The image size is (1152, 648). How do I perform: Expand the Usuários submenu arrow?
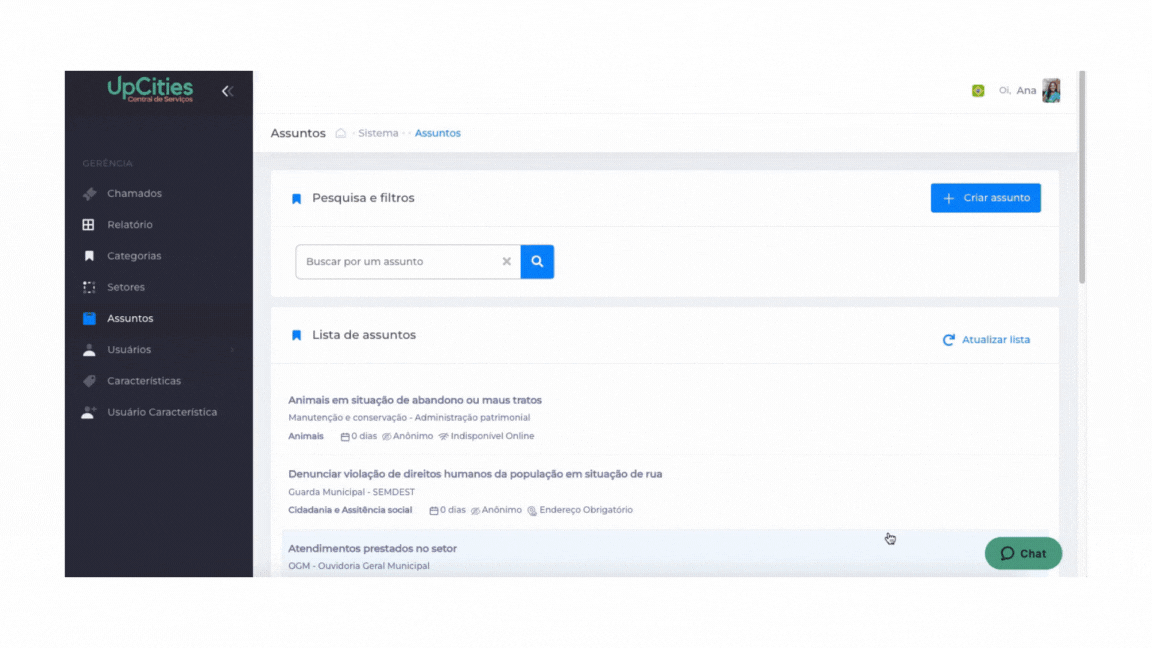coord(233,350)
